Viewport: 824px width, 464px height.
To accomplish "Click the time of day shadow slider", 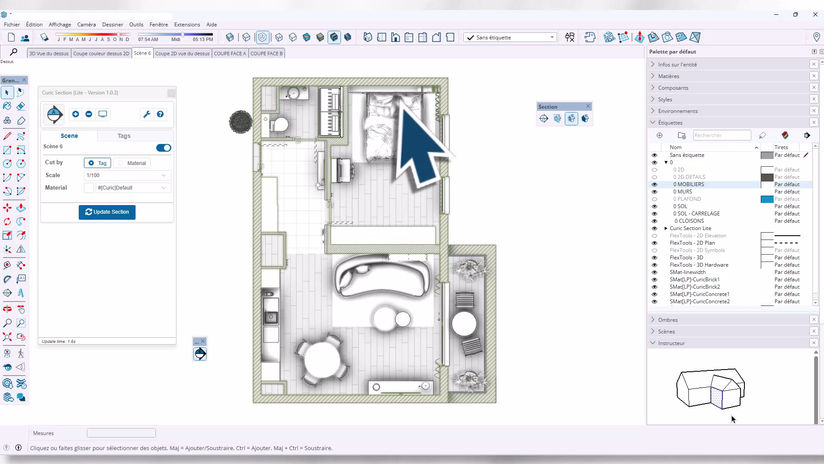I will click(x=175, y=35).
